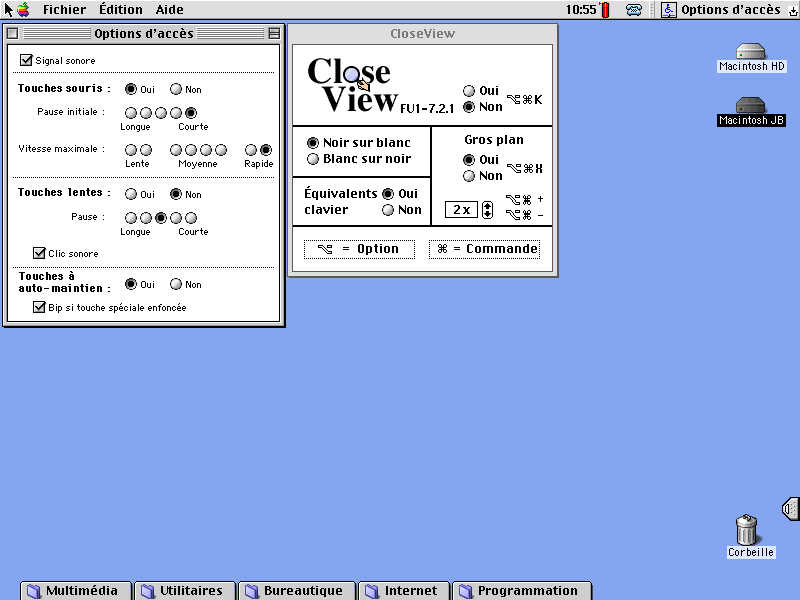Toggle Bip si touche spéciale enfoncée checkbox
800x600 pixels.
pos(39,307)
